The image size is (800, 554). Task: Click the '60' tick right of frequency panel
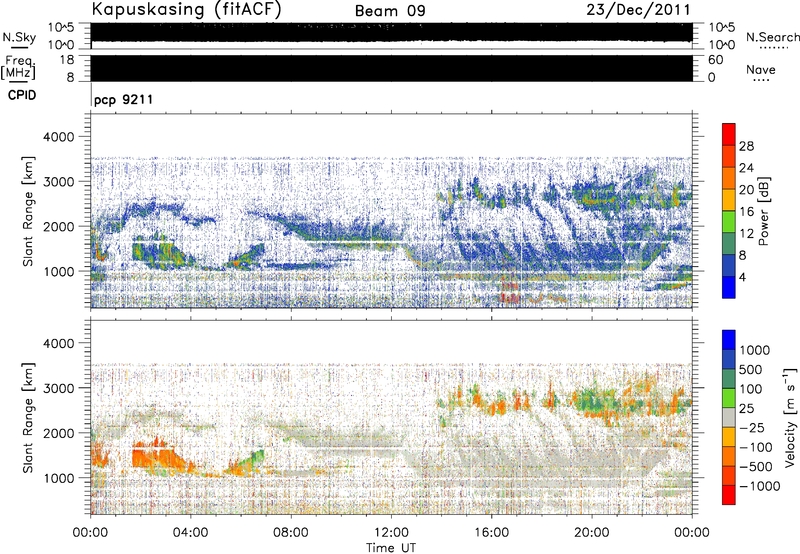click(715, 60)
